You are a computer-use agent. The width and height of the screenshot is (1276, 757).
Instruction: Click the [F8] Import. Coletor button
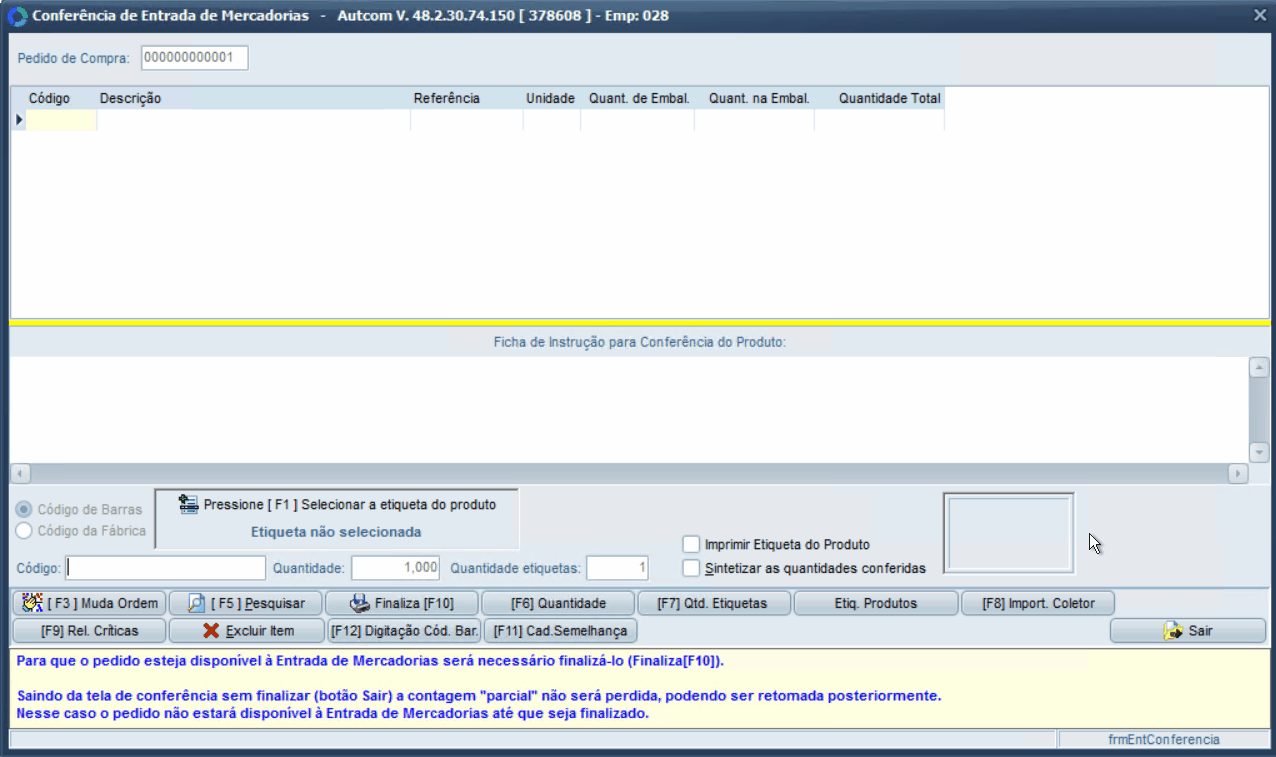click(x=1038, y=603)
